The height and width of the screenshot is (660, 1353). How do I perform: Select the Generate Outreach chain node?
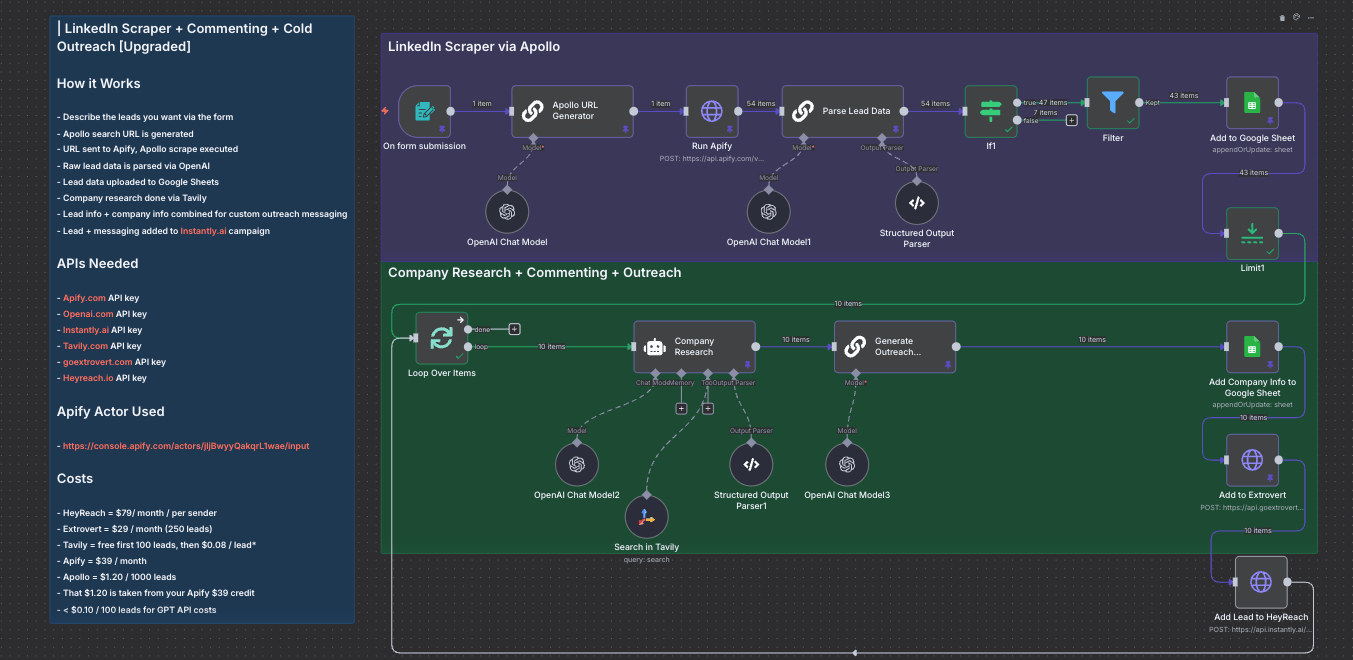(895, 347)
